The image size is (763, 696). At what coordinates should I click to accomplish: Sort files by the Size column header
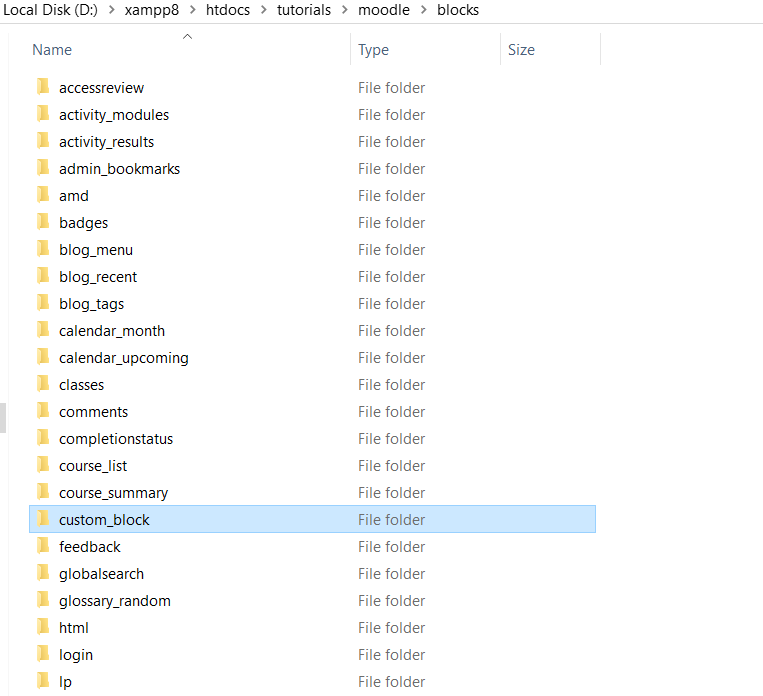click(521, 50)
